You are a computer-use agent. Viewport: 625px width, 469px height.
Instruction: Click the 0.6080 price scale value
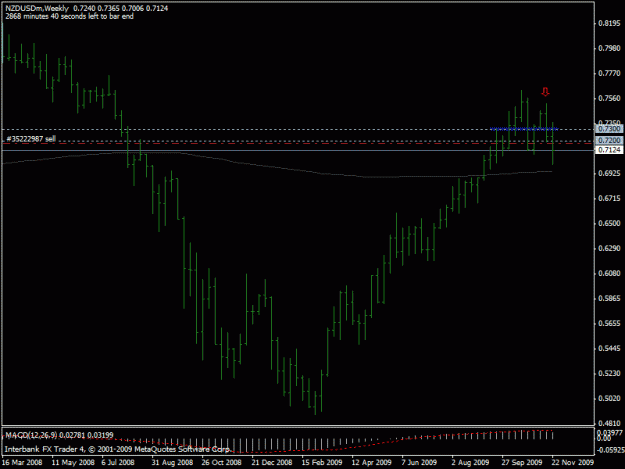(609, 273)
